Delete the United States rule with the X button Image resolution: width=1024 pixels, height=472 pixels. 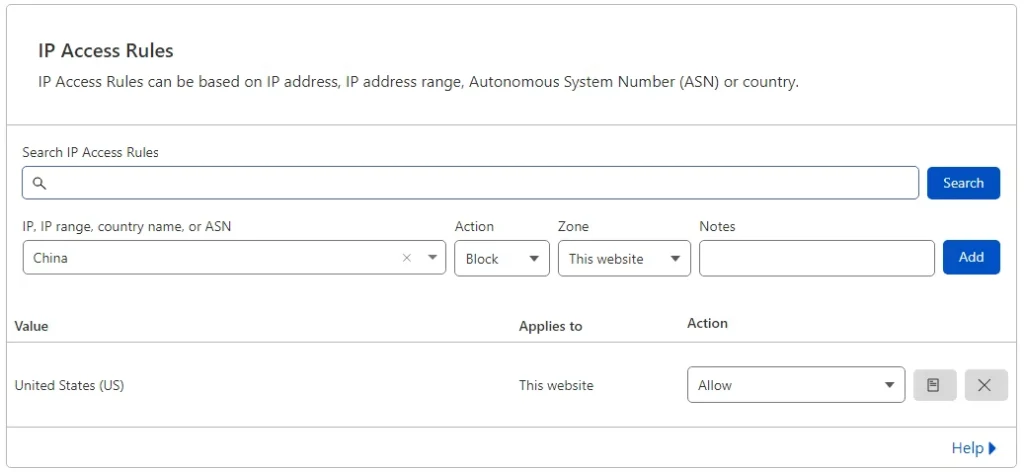point(985,385)
